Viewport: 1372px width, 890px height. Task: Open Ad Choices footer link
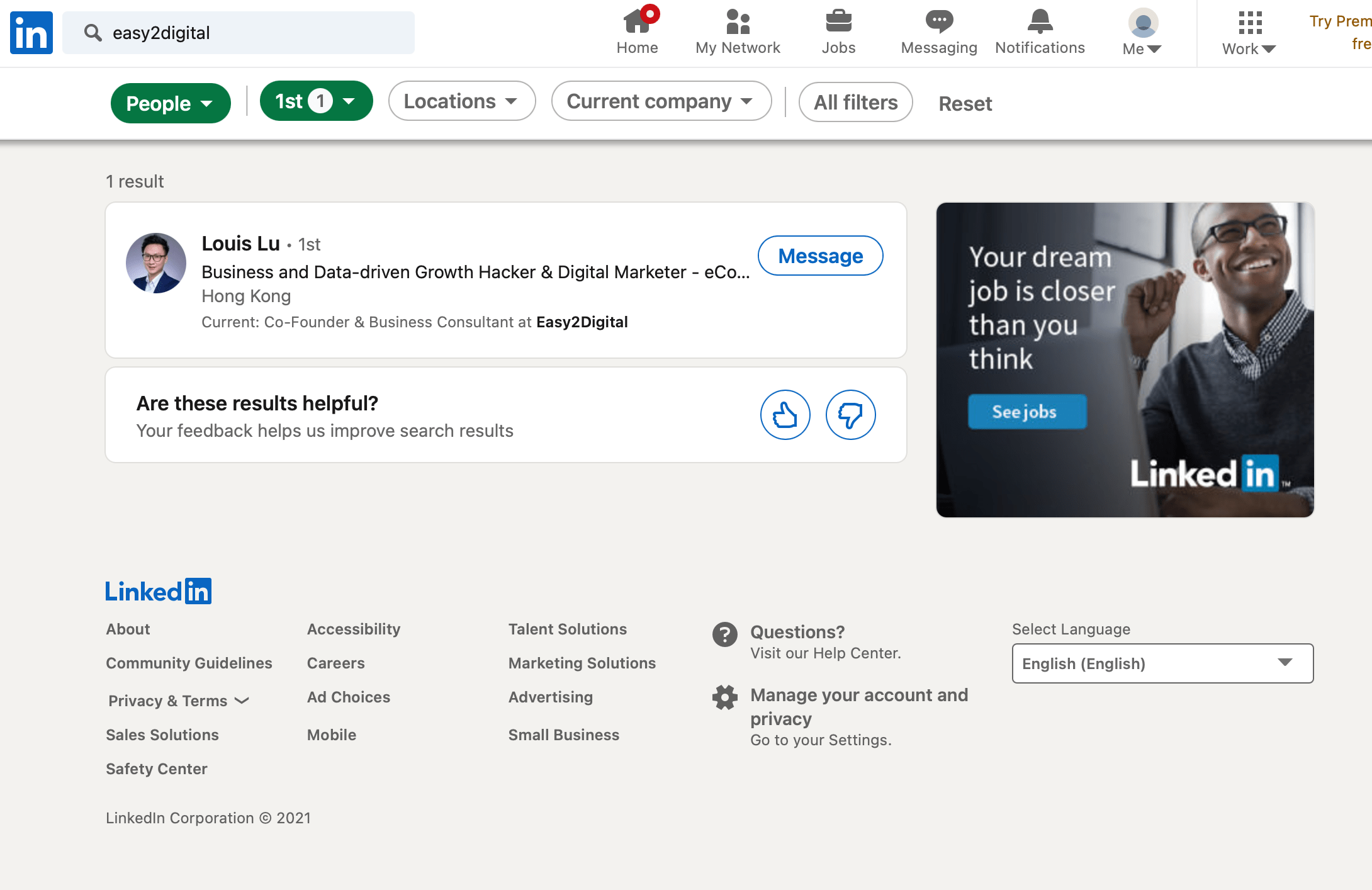tap(349, 697)
